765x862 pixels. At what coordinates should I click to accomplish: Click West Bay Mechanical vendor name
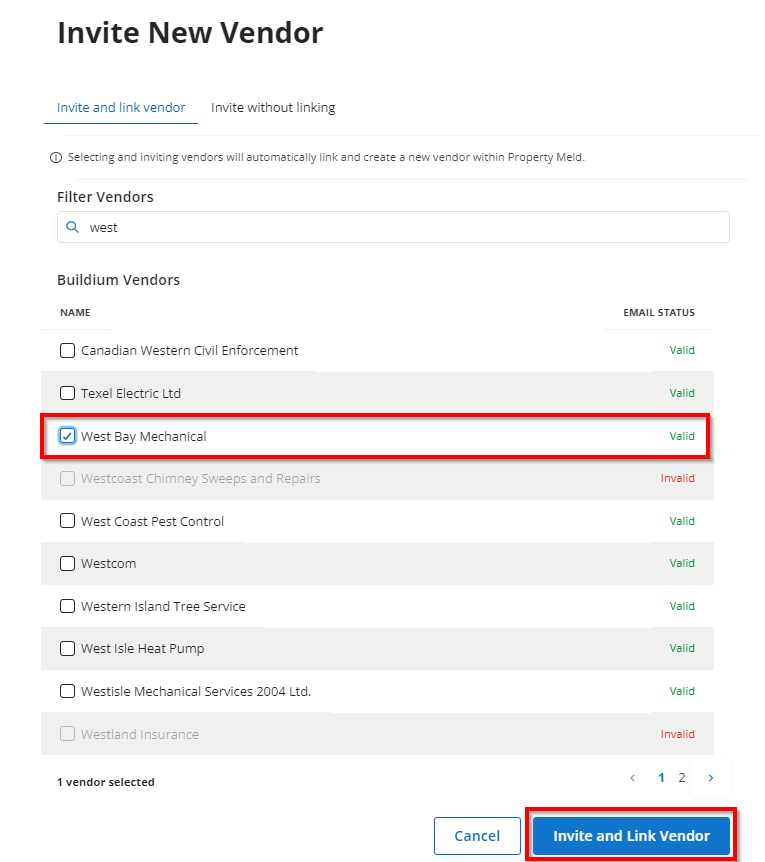(x=144, y=436)
